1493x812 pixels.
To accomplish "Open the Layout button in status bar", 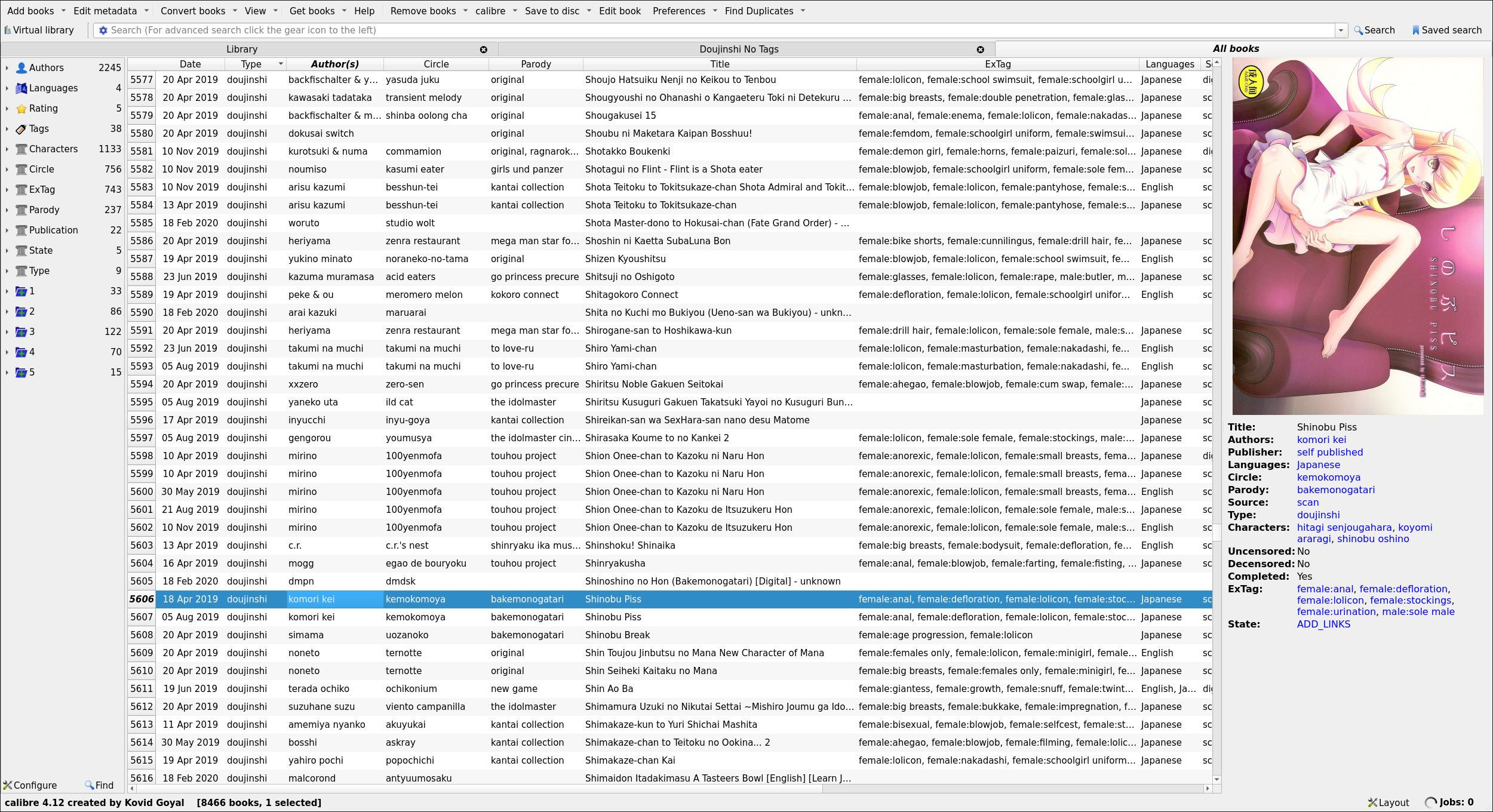I will click(1388, 802).
